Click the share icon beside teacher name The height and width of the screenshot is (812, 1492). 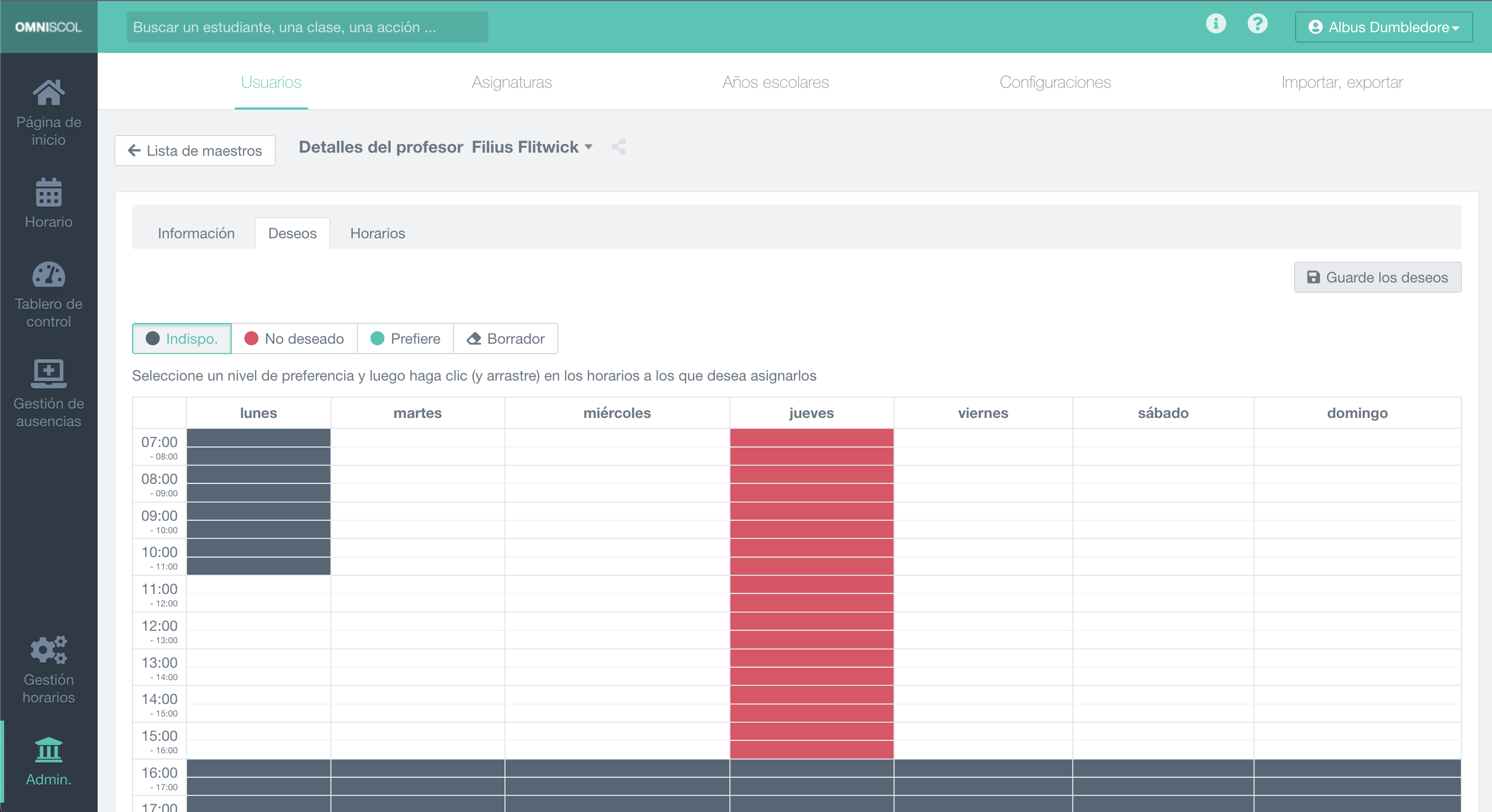618,147
